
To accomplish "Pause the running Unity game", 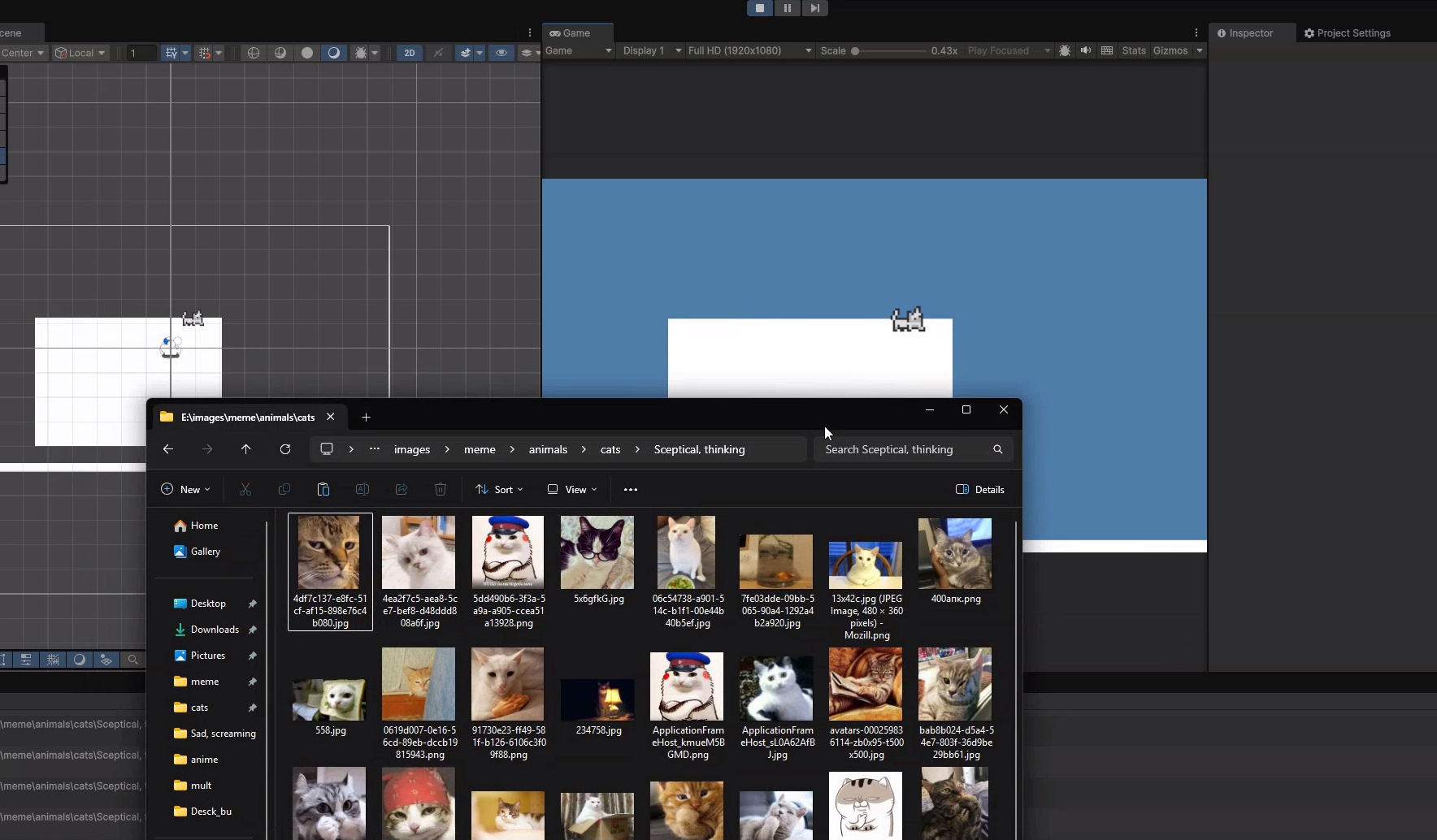I will [787, 8].
